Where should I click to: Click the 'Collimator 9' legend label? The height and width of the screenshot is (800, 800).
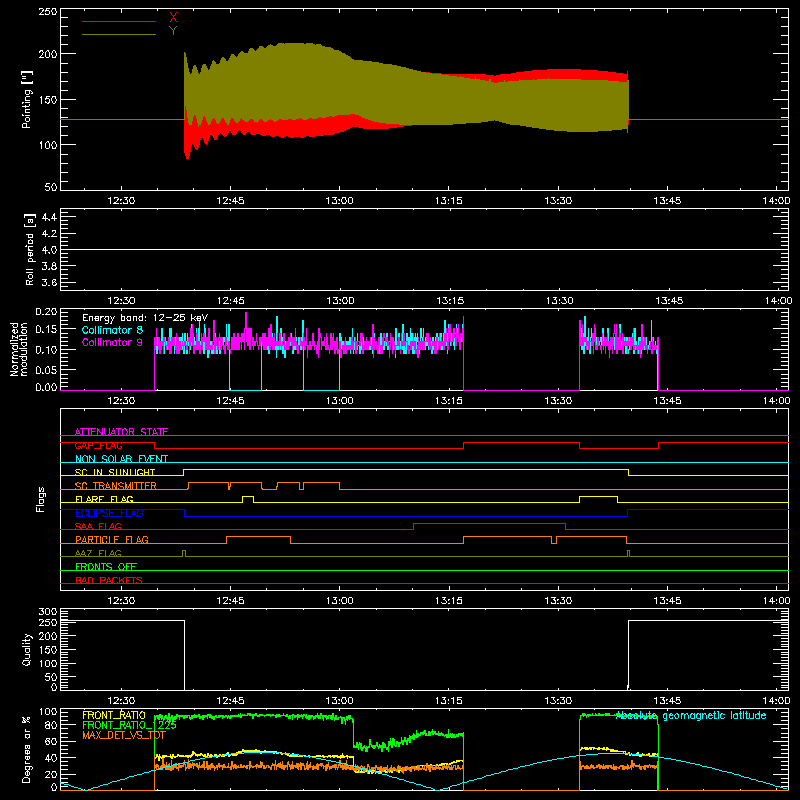click(112, 342)
